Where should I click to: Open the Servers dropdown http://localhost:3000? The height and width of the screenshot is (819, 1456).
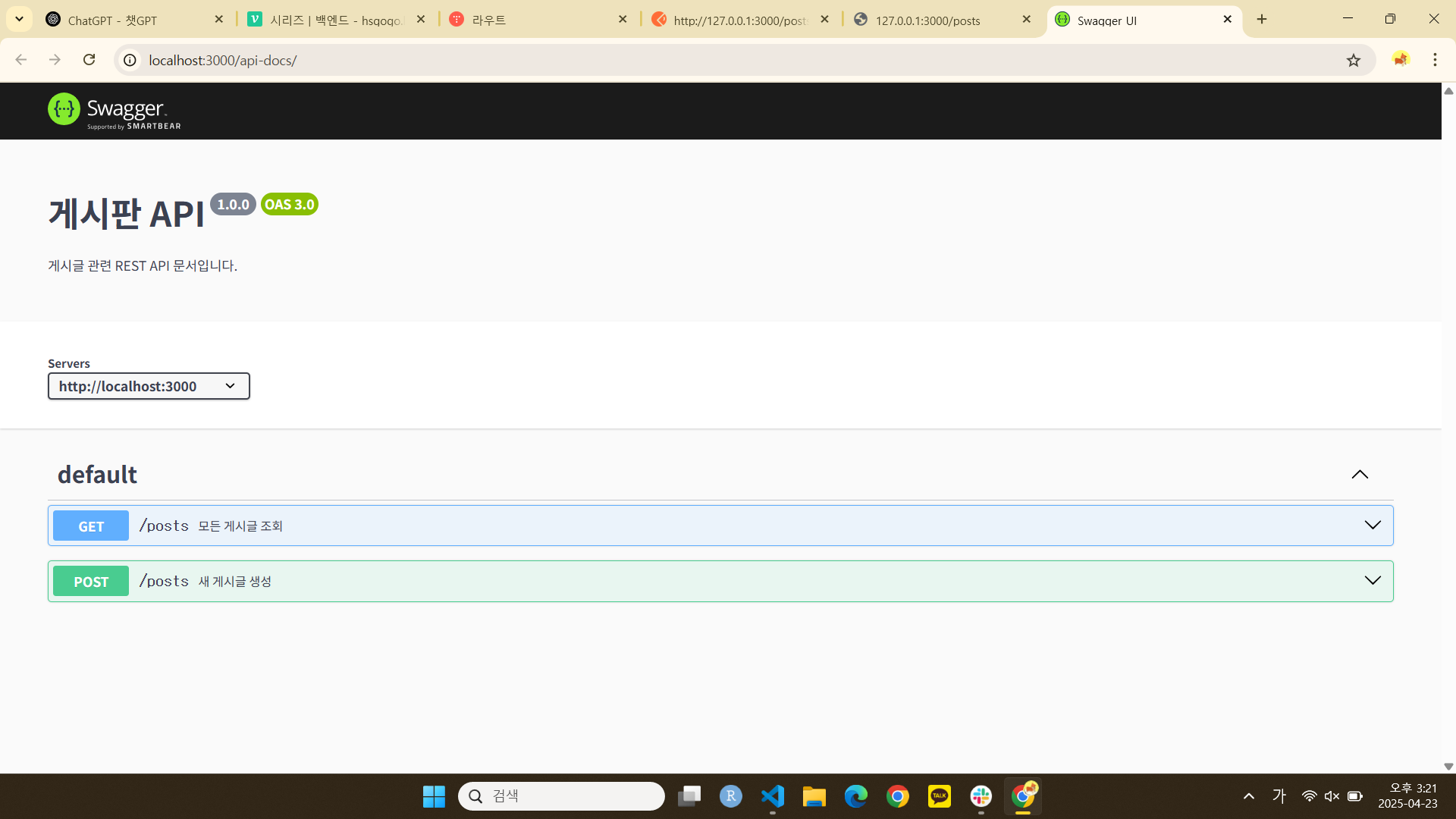149,386
